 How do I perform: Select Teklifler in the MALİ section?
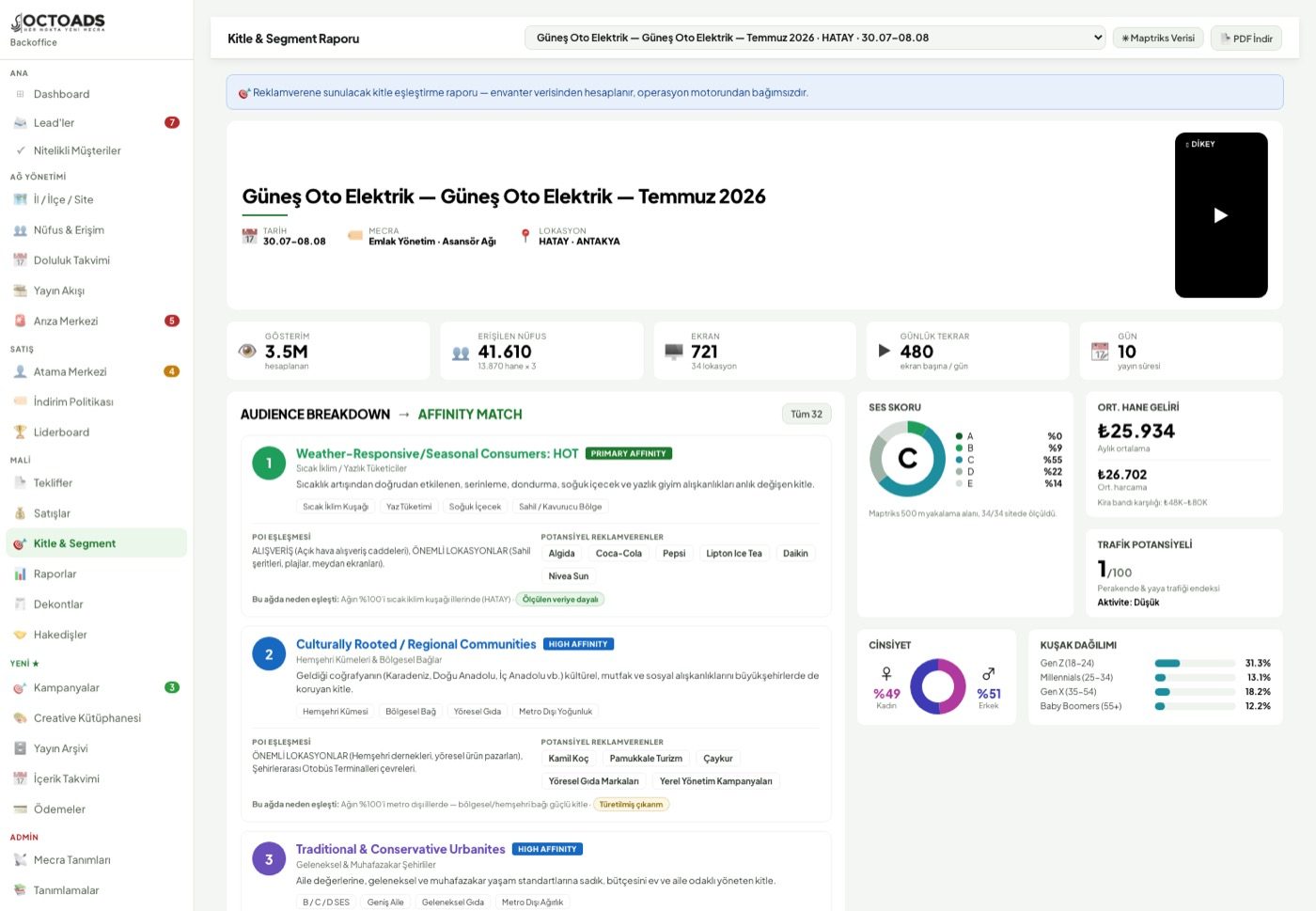coord(96,483)
